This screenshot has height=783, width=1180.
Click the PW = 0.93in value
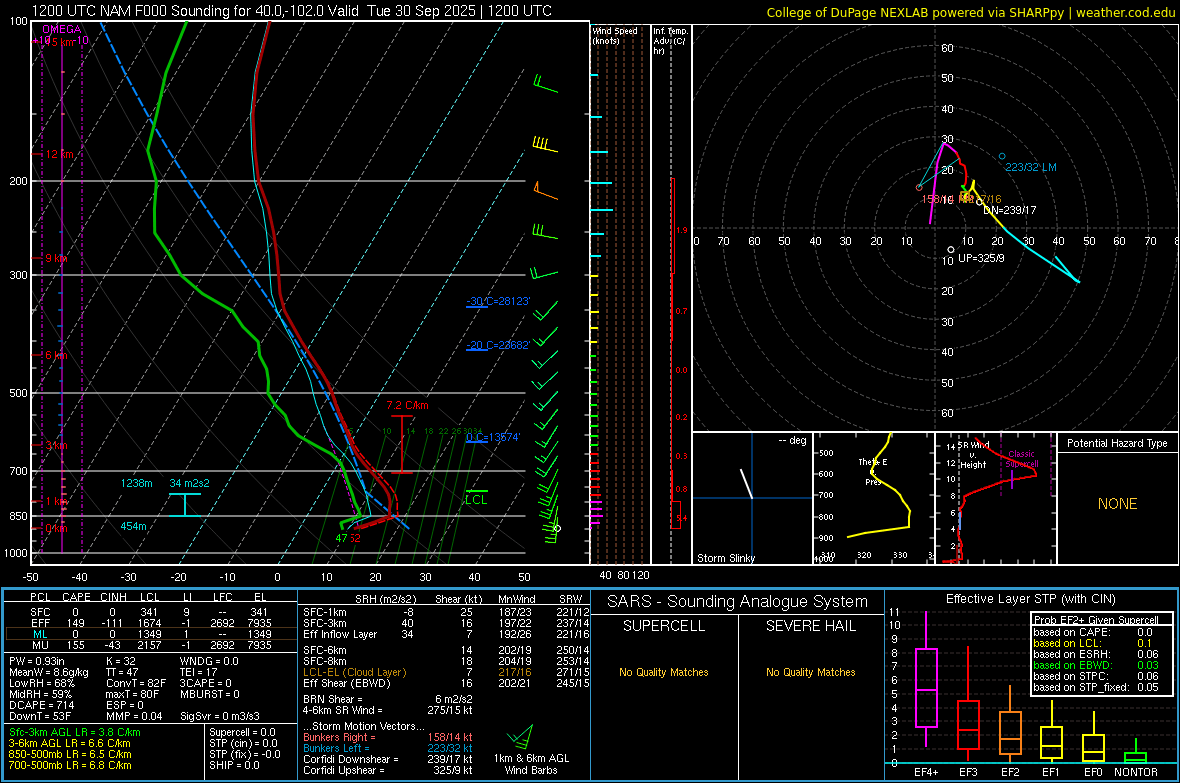click(x=37, y=661)
